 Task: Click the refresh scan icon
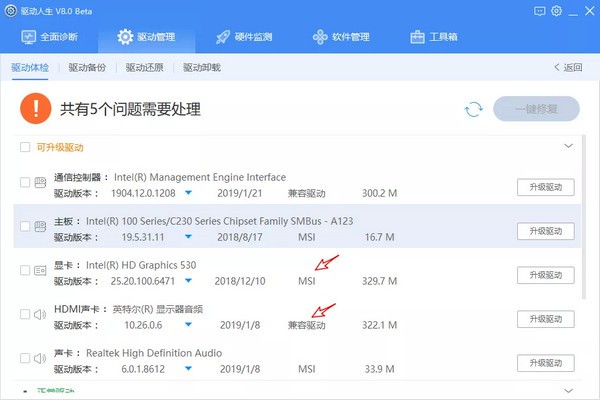pyautogui.click(x=473, y=109)
